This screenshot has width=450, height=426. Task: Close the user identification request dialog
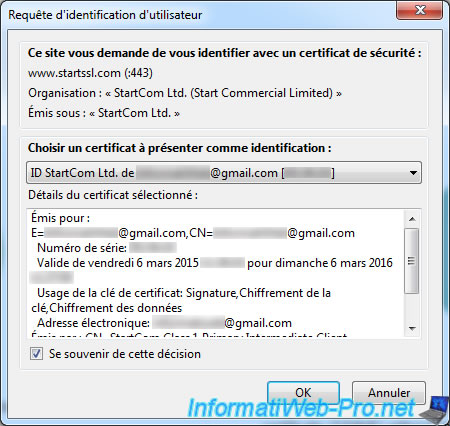click(420, 10)
